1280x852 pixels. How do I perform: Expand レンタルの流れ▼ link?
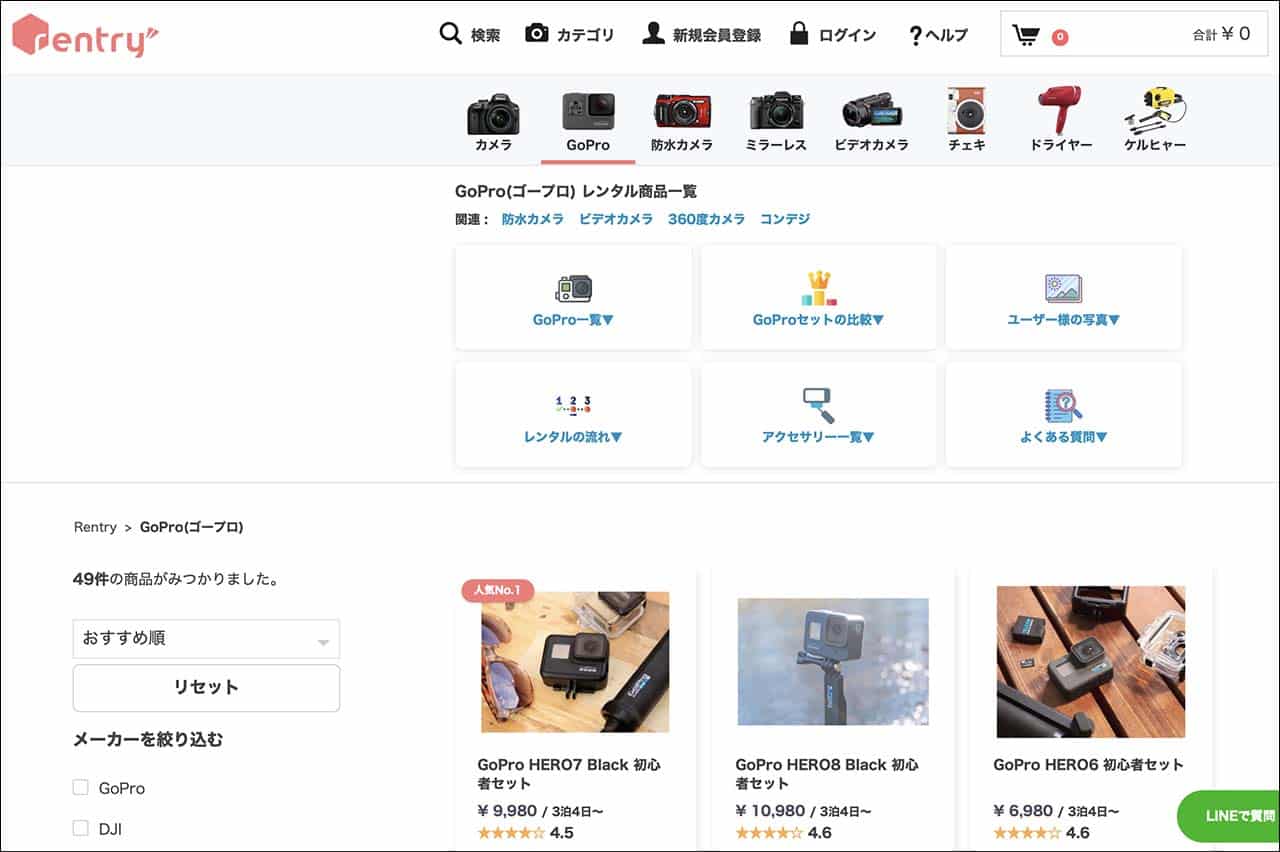click(573, 437)
